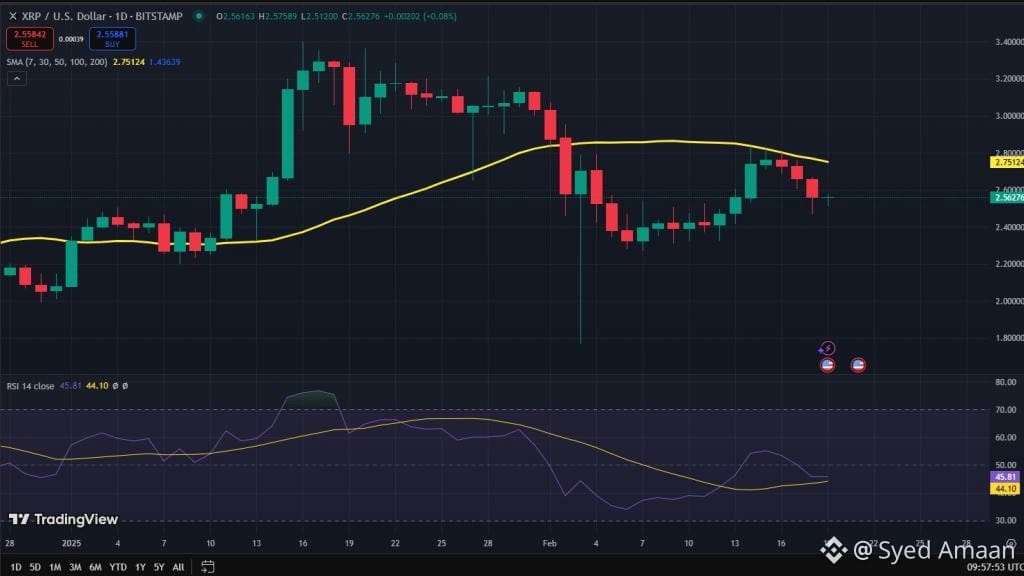Click the 3.40000 price axis label
The width and height of the screenshot is (1024, 576).
[1009, 42]
